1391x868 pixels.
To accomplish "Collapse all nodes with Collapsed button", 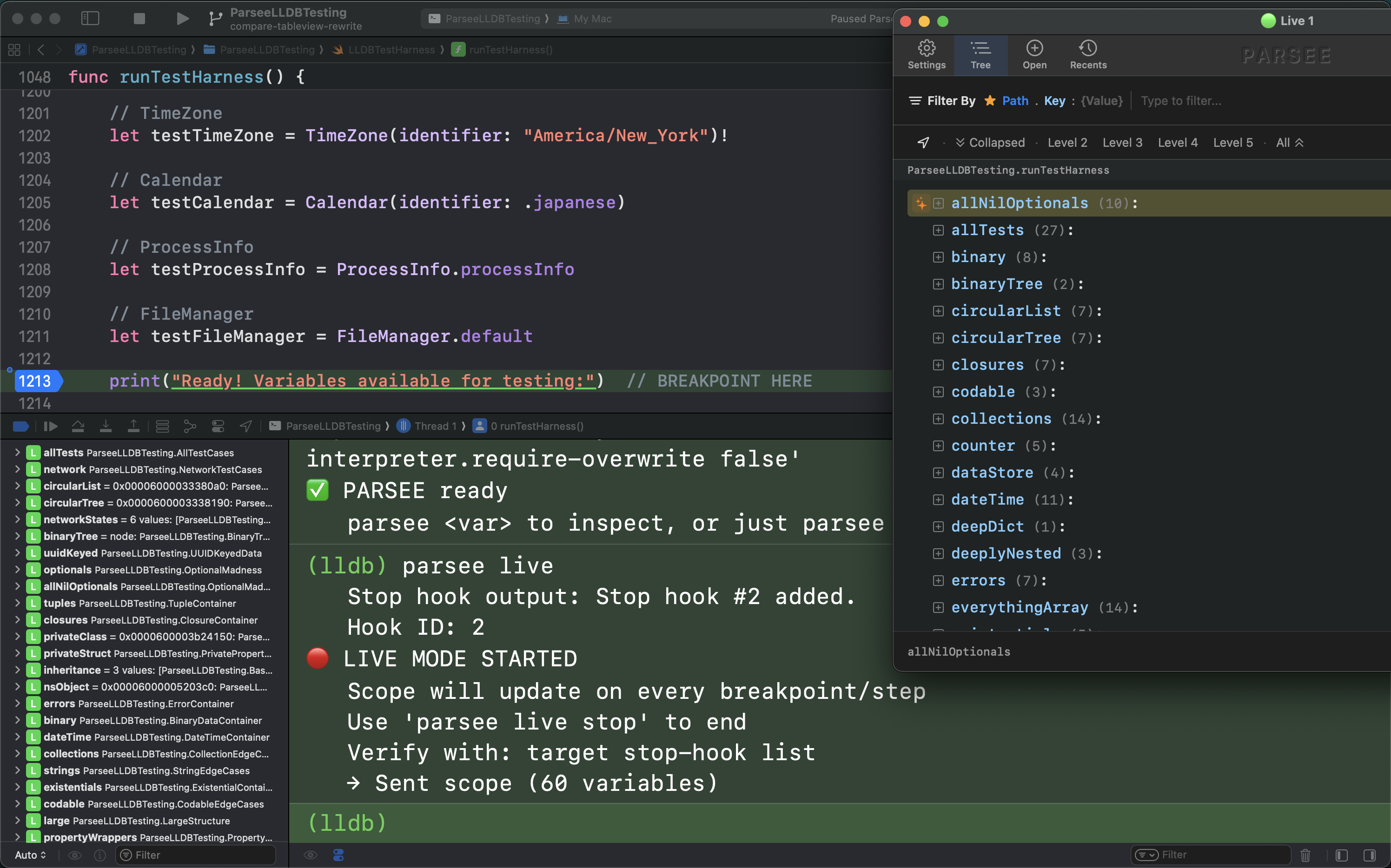I will (990, 142).
